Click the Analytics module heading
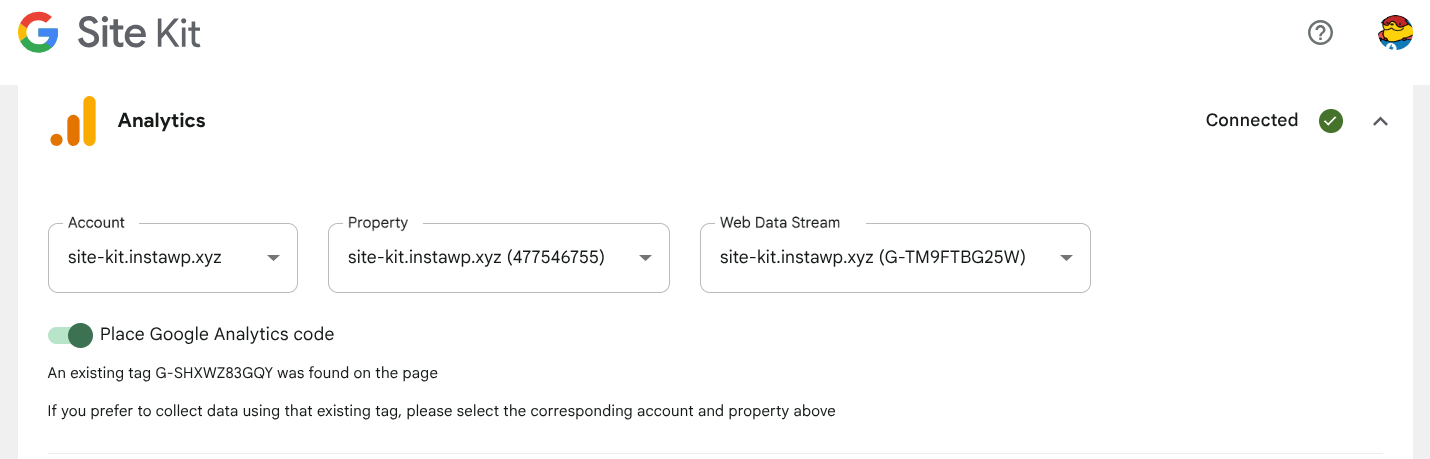 click(161, 121)
